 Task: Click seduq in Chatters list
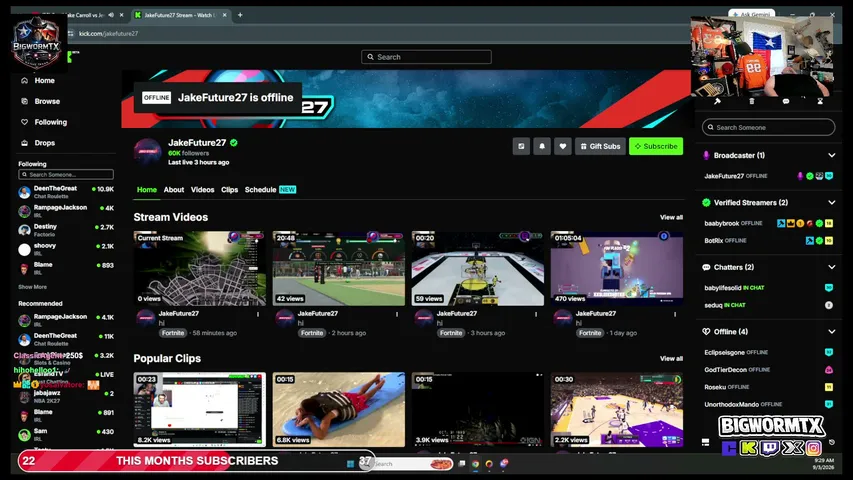point(713,305)
